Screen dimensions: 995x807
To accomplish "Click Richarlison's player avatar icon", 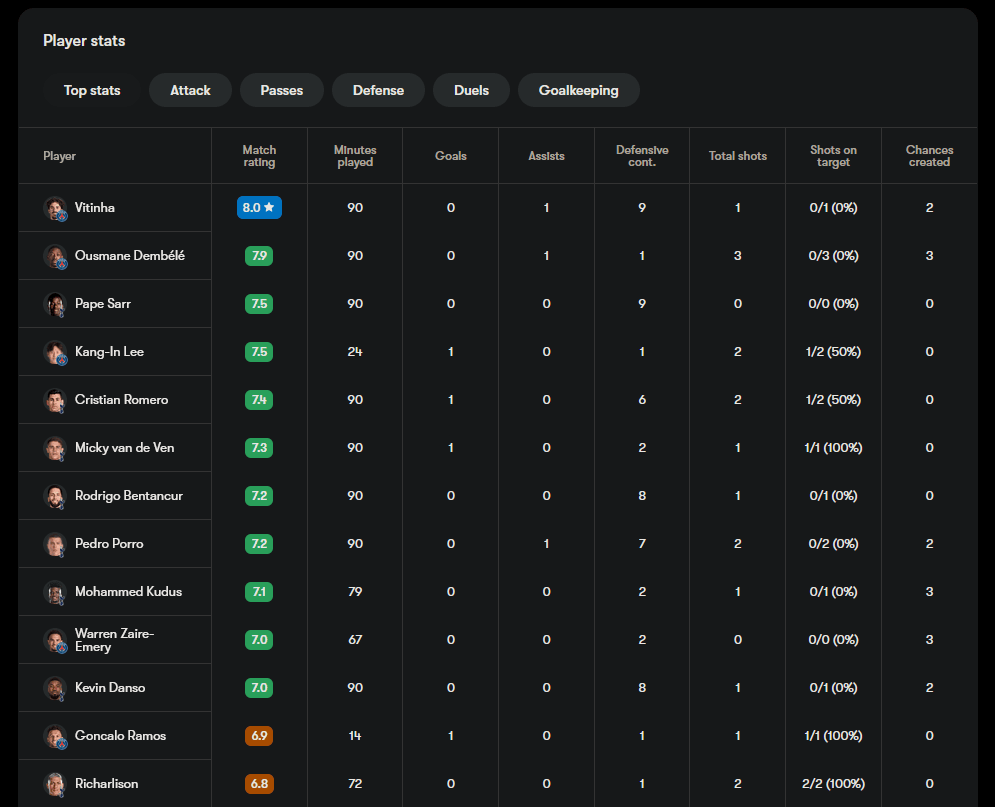I will pyautogui.click(x=55, y=784).
